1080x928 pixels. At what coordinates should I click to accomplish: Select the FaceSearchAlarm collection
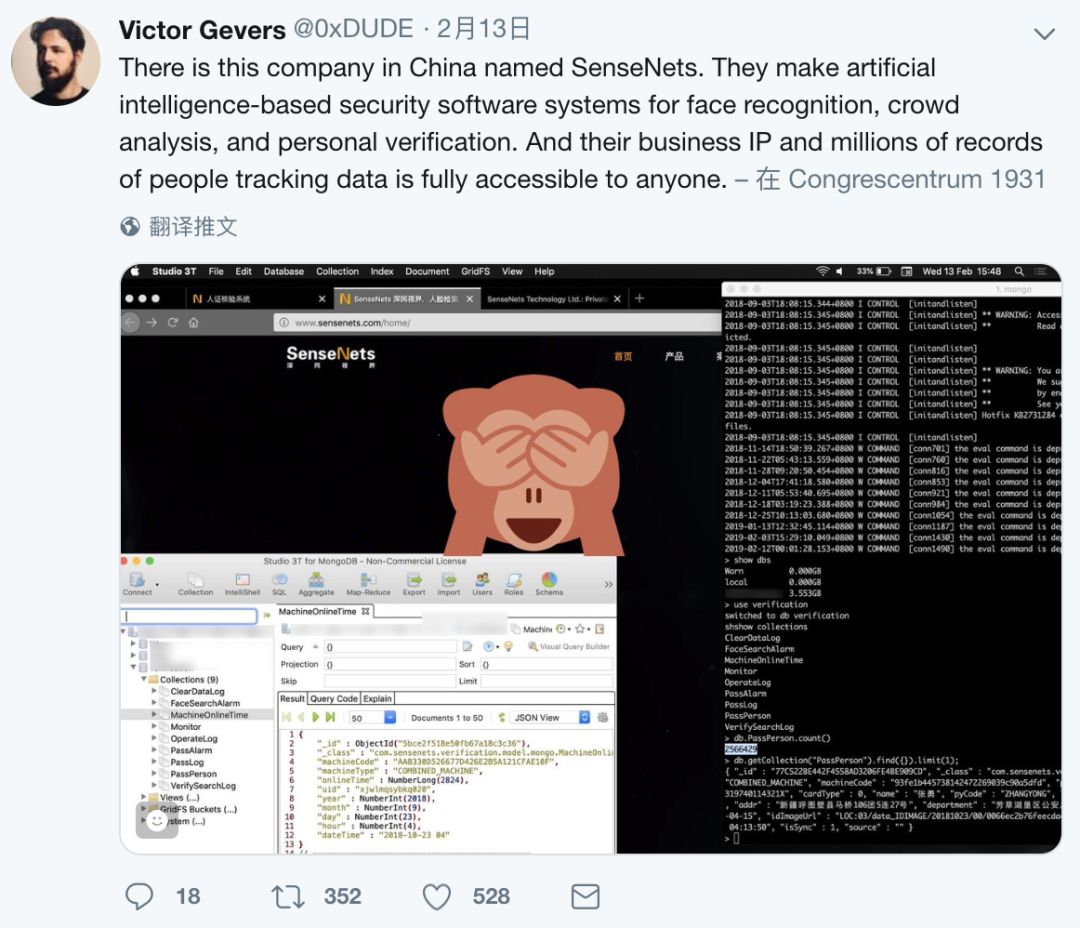(x=205, y=703)
